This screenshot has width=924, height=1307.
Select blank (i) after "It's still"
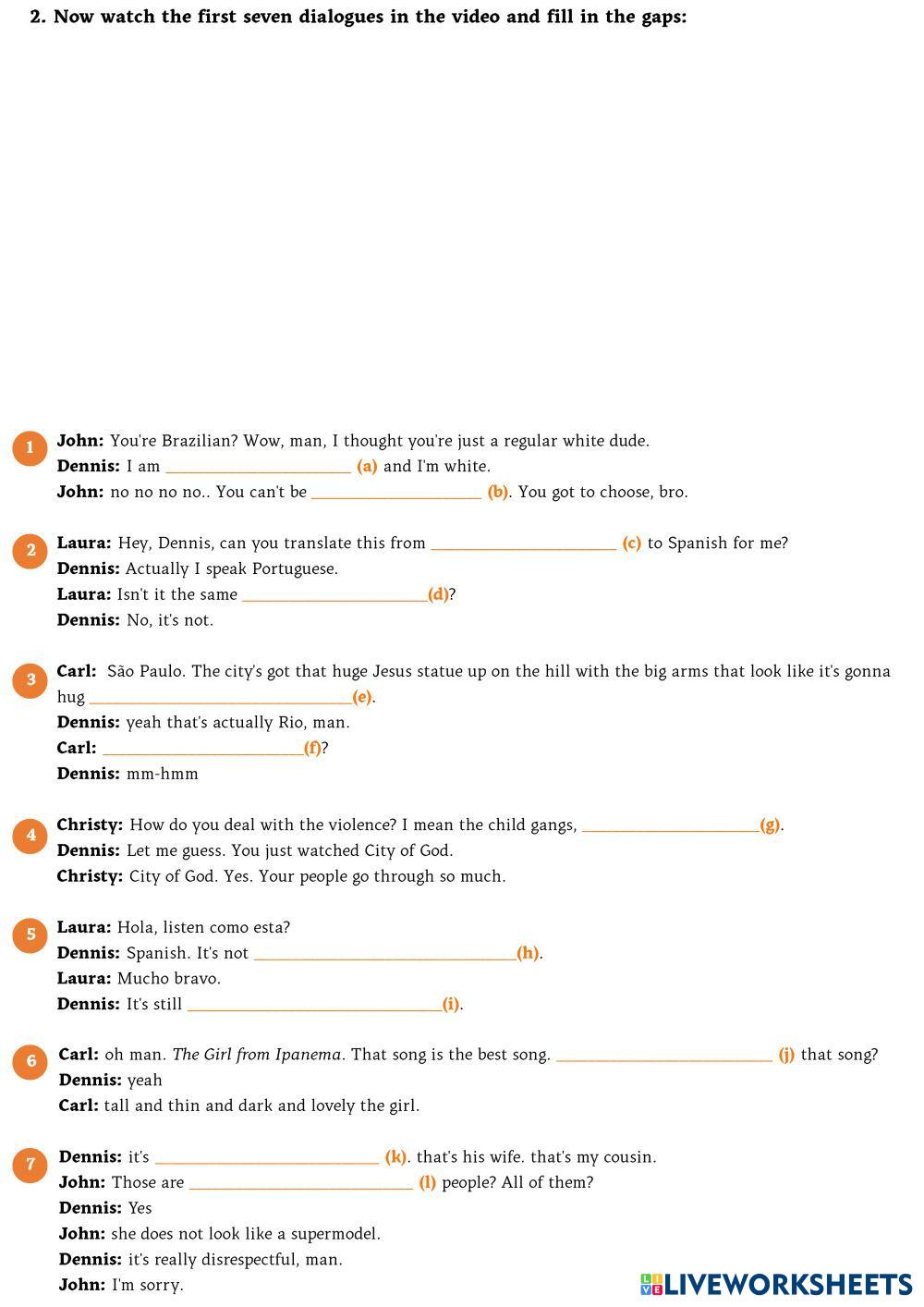click(x=314, y=1003)
